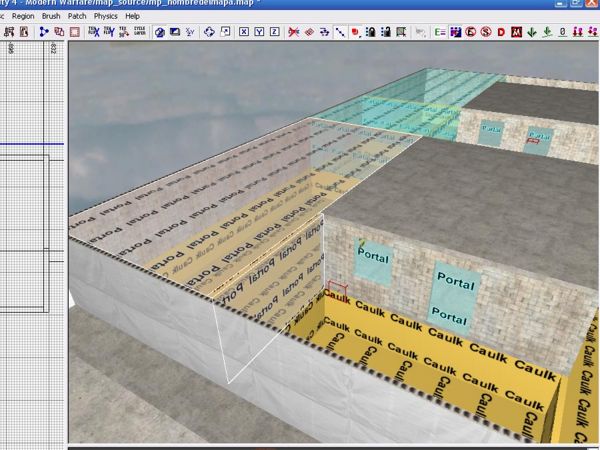Click the underlined zero toolbar icon
600x450 pixels.
pyautogui.click(x=562, y=32)
